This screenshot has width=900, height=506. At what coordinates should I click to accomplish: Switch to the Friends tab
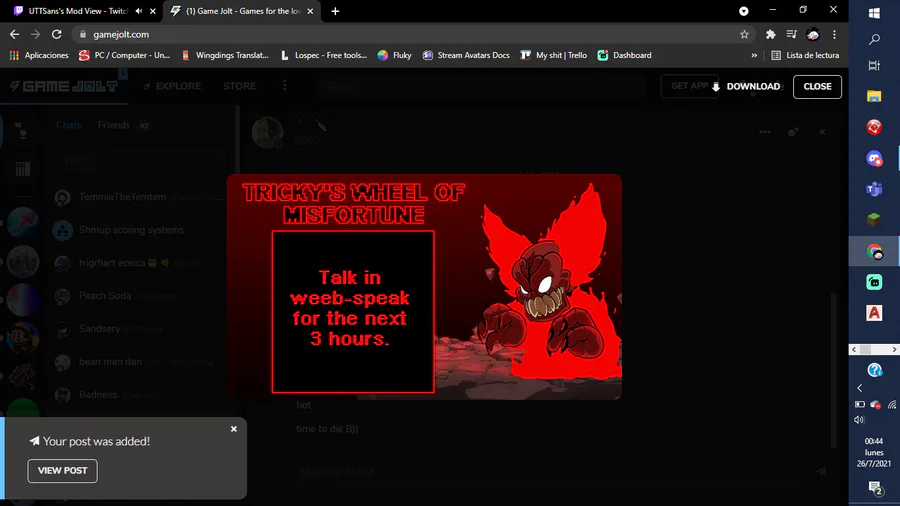click(x=114, y=125)
